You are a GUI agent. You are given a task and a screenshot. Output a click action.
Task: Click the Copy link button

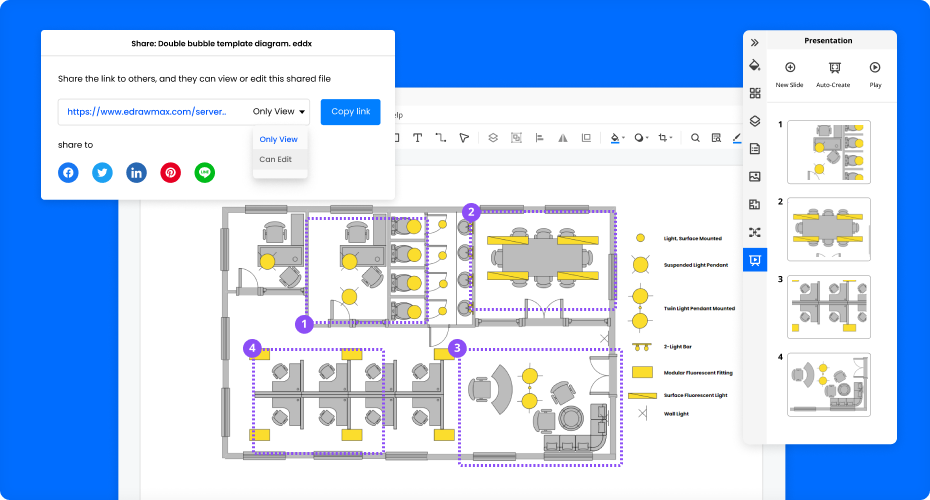(x=350, y=112)
